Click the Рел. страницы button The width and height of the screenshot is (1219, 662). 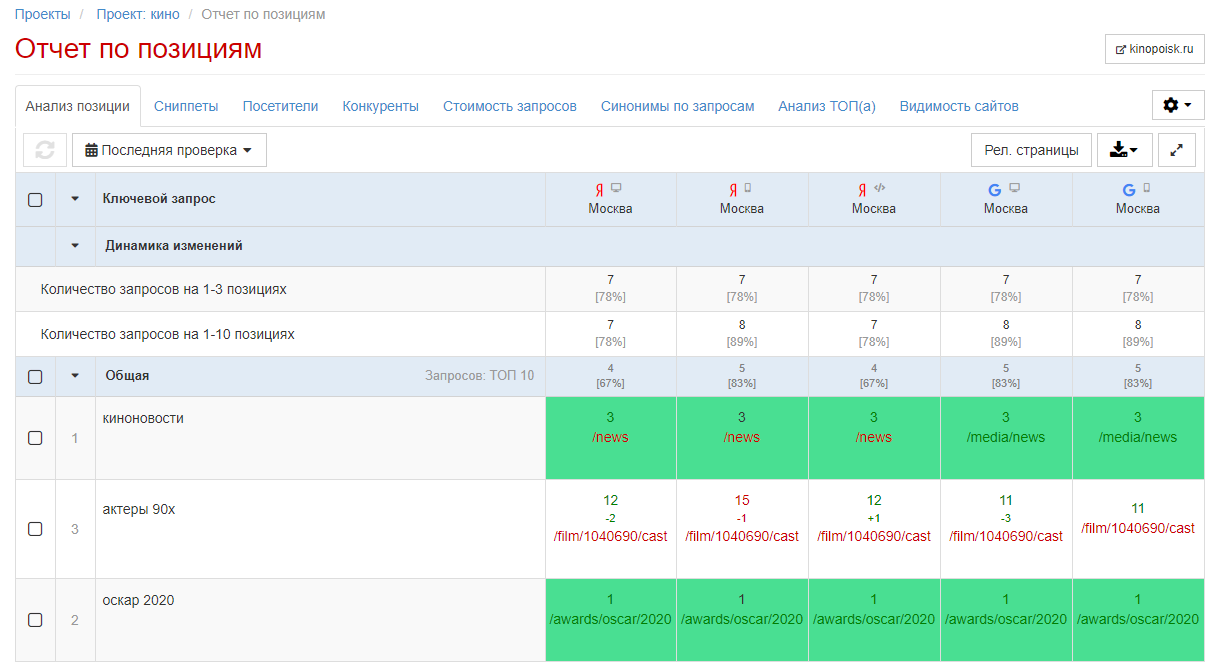click(x=1030, y=150)
